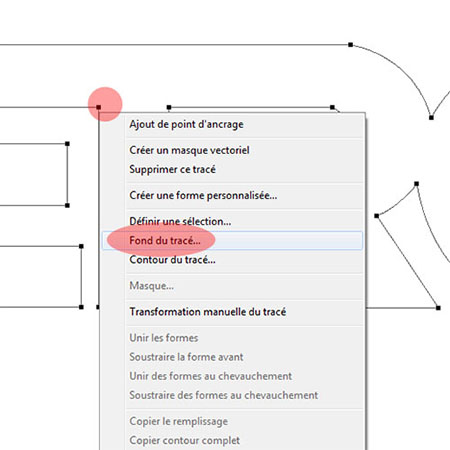Choose Soustraire la forme avant
Screen dimensions: 450x450
232,357
